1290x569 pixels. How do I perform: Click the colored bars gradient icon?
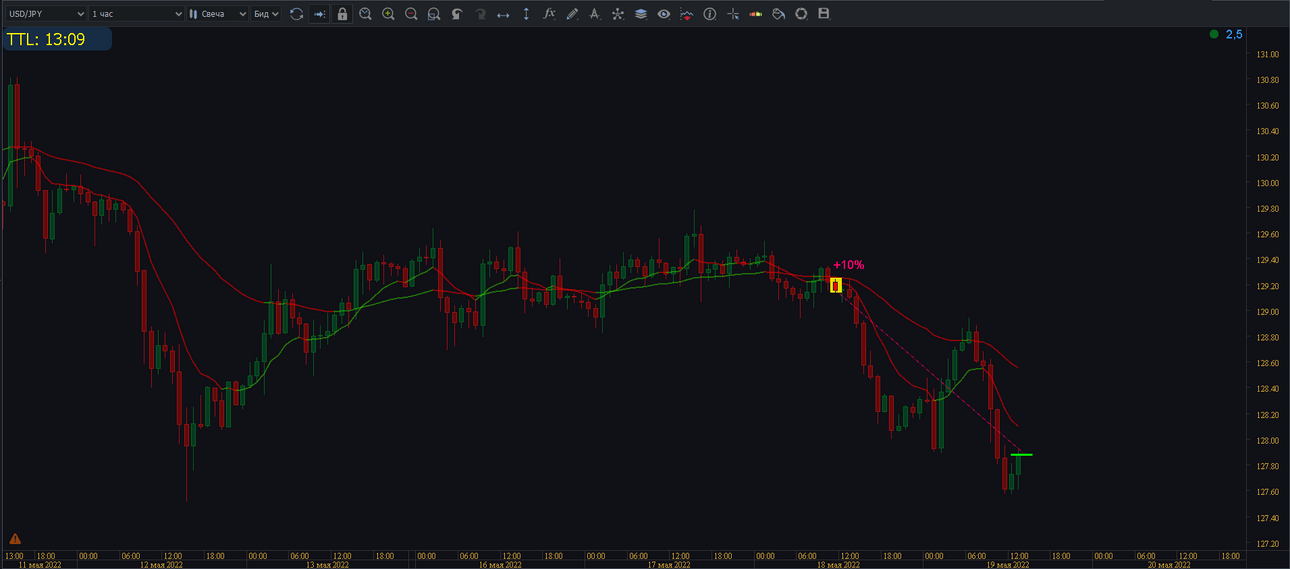click(x=755, y=14)
